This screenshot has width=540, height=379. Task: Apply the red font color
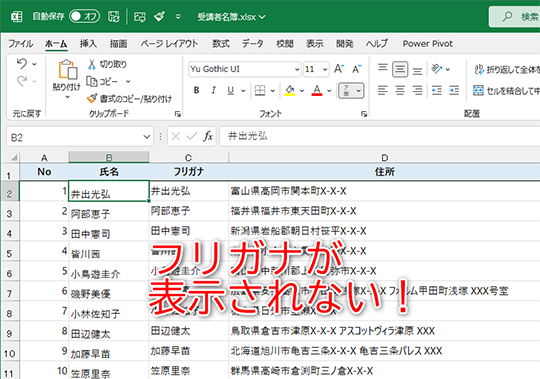click(x=317, y=90)
